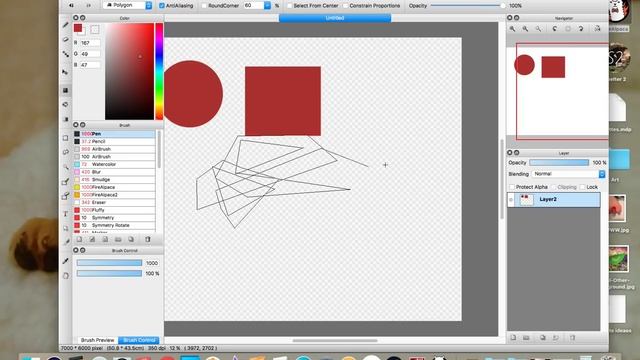Delete brush using Brush panel trash icon
The height and width of the screenshot is (360, 640).
tap(148, 239)
